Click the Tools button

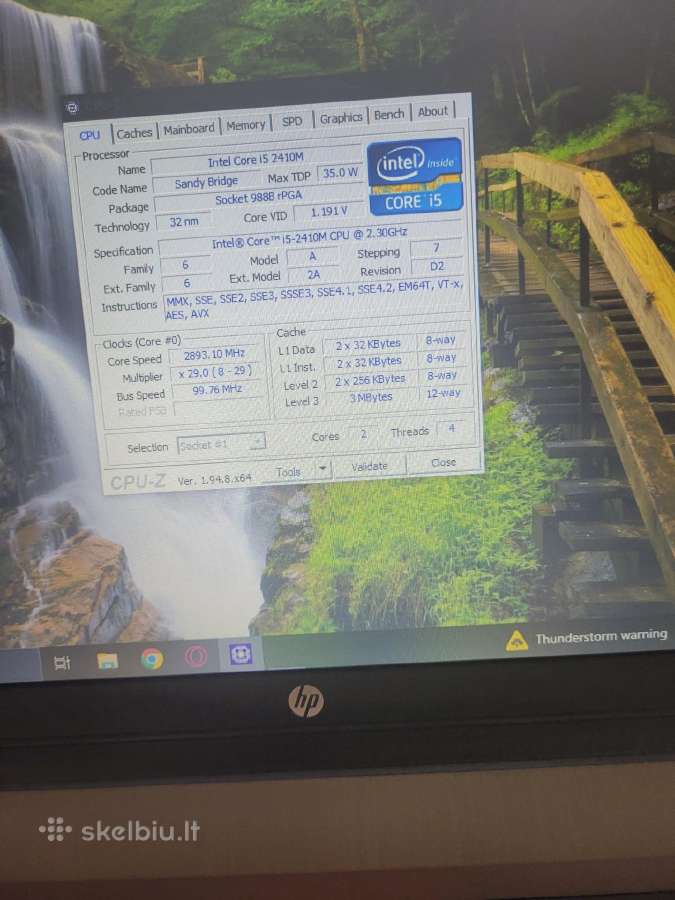(288, 472)
